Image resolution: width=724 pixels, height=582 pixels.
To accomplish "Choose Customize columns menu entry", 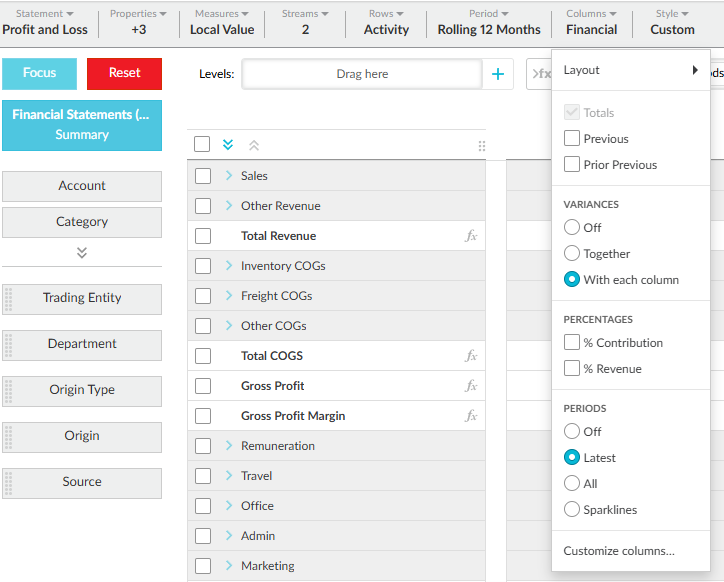I will (619, 550).
